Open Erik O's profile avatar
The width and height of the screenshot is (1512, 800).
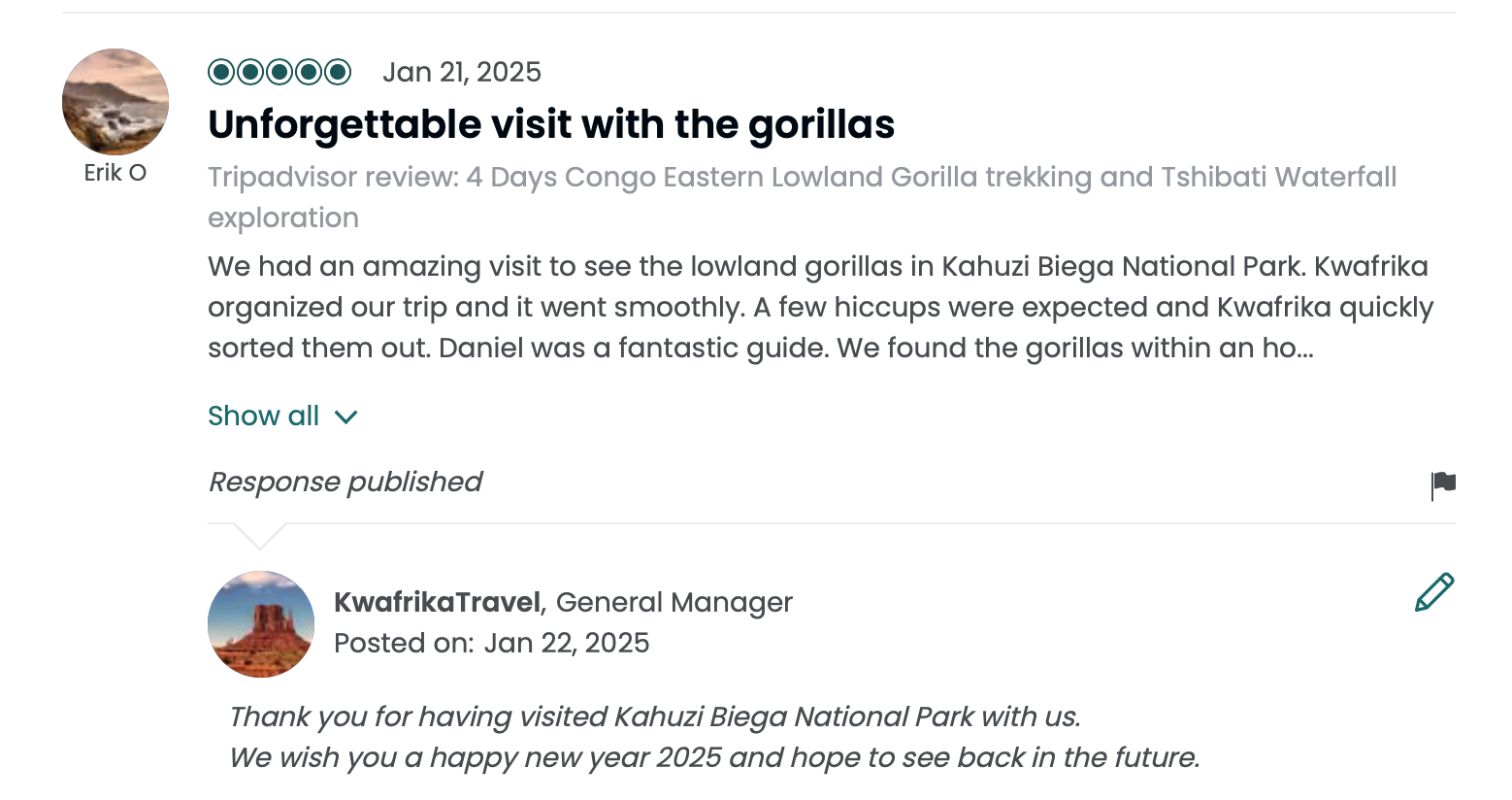click(115, 102)
